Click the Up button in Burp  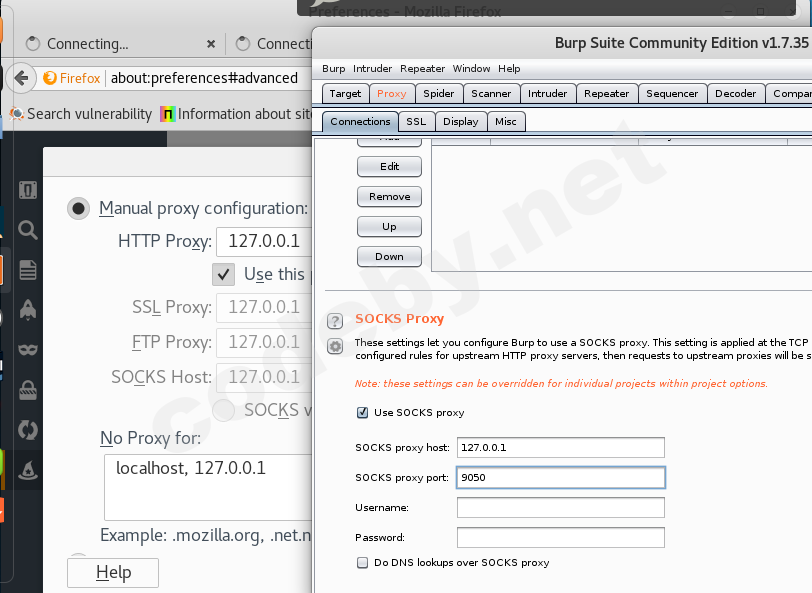click(x=389, y=227)
